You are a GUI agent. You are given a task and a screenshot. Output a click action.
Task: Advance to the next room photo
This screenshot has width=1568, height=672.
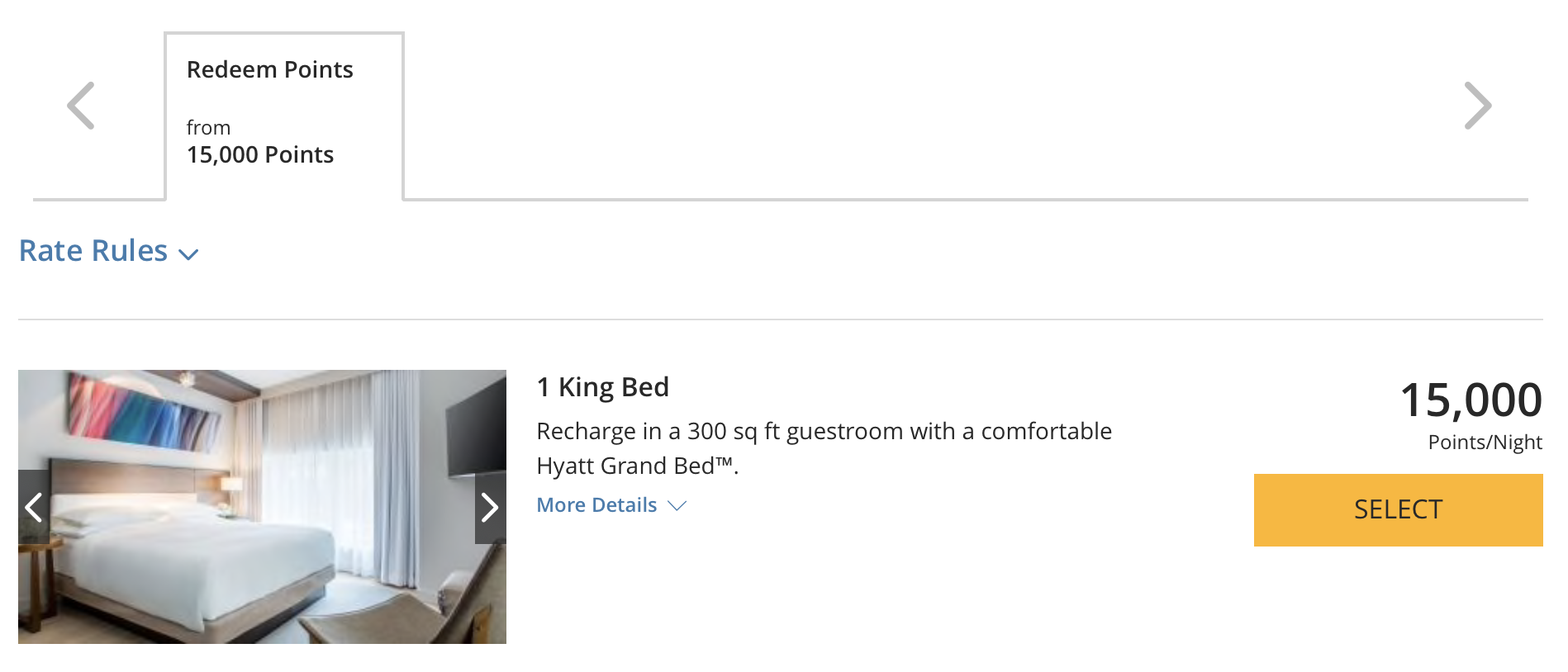(490, 507)
